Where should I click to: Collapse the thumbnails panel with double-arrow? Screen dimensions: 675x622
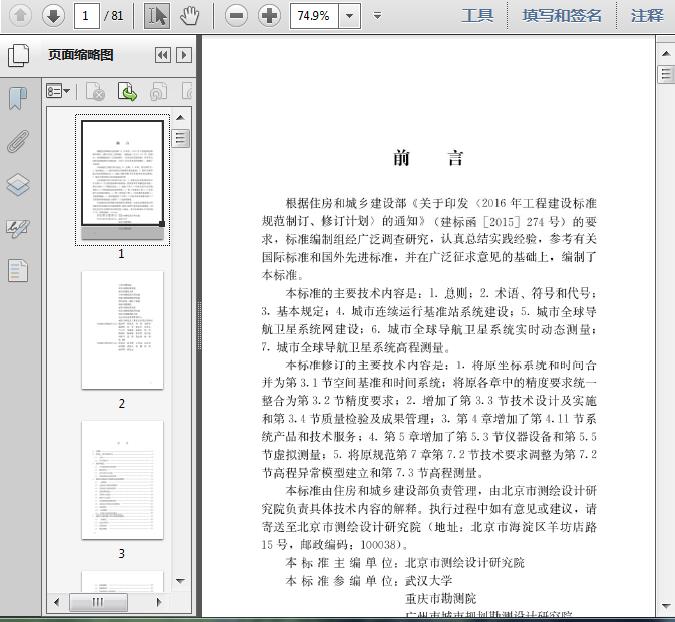click(162, 56)
